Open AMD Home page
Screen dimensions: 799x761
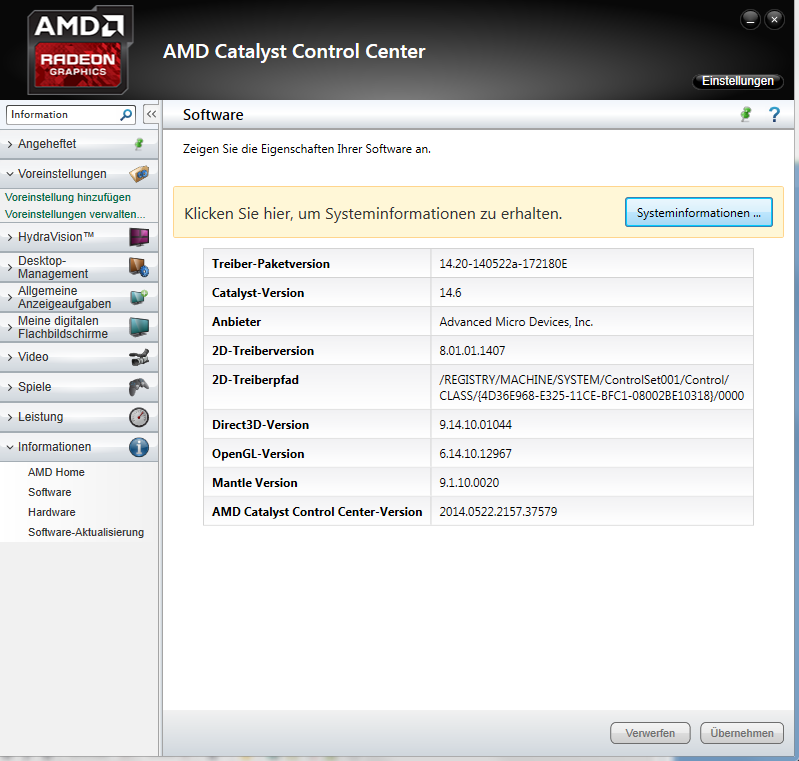coord(56,473)
